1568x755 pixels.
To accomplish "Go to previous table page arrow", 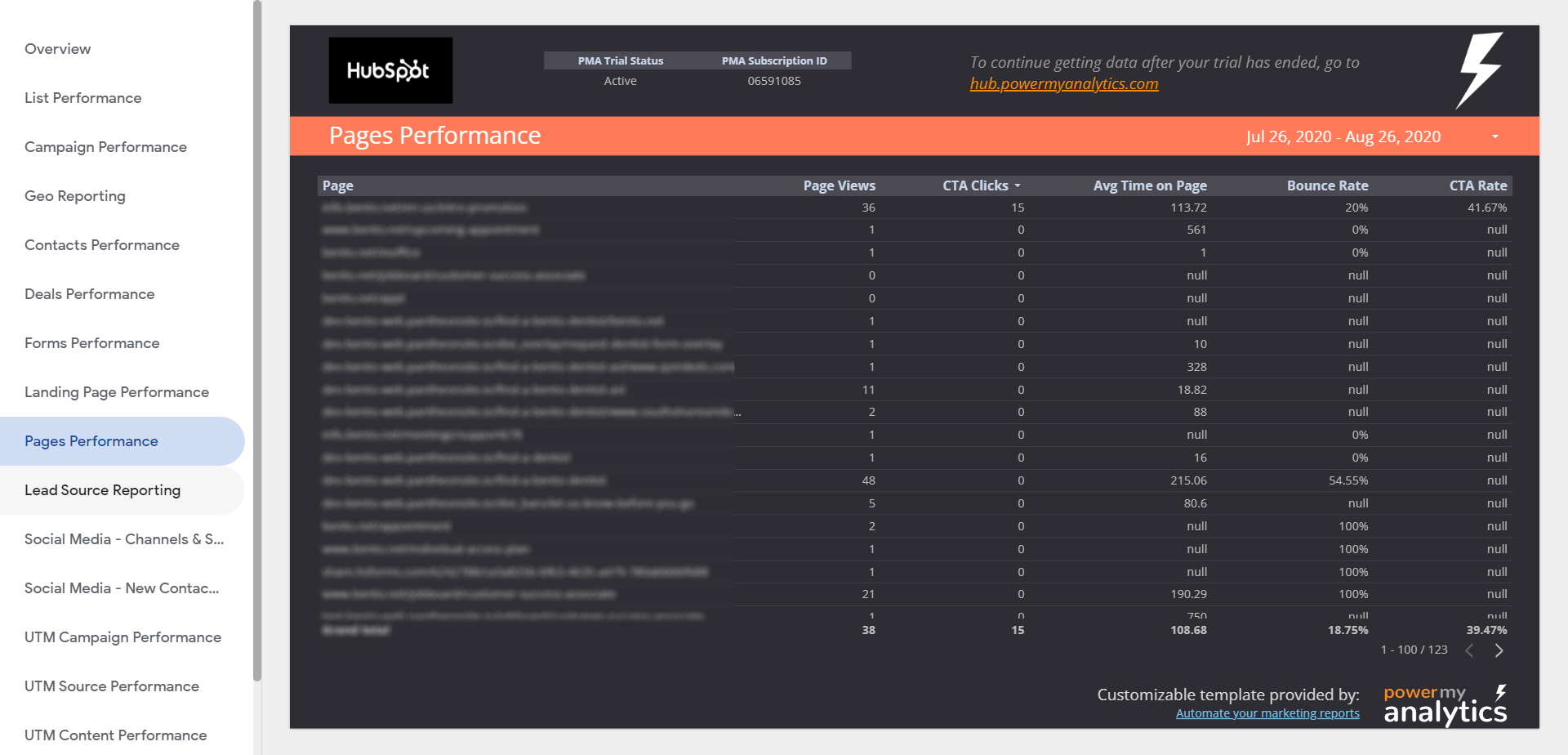I will tap(1469, 650).
